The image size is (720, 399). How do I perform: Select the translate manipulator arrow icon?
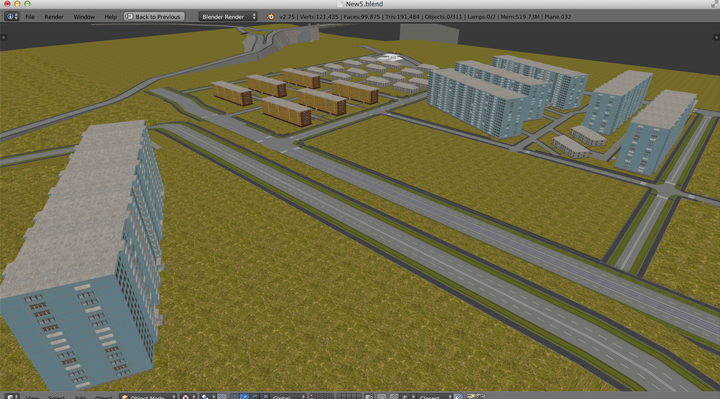[245, 396]
